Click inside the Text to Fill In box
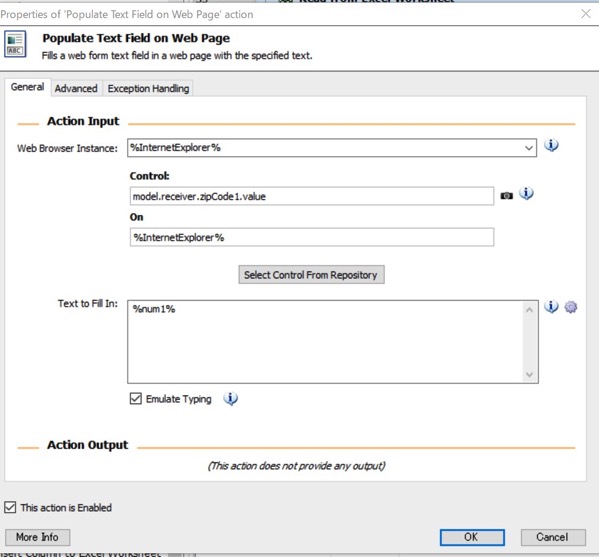This screenshot has height=557, width=599. [x=326, y=342]
